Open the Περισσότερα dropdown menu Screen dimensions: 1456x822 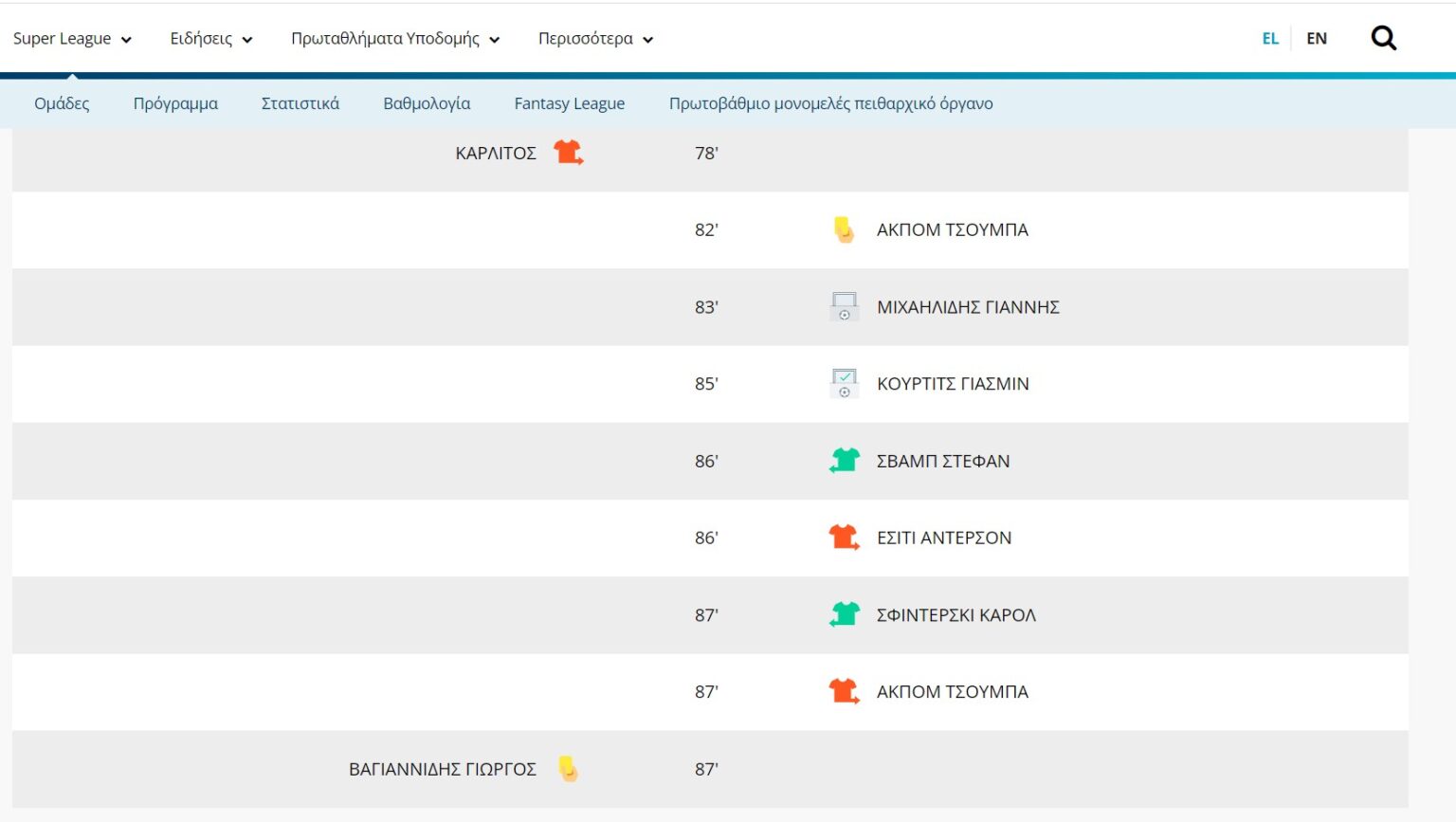tap(595, 39)
